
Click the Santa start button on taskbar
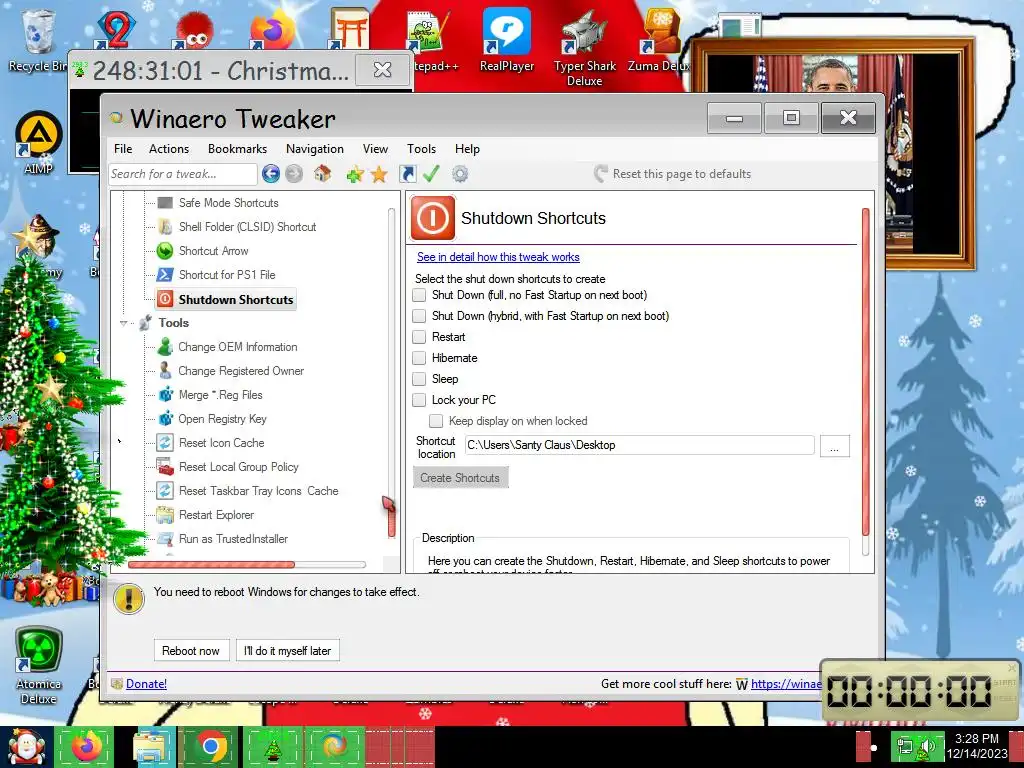click(26, 748)
